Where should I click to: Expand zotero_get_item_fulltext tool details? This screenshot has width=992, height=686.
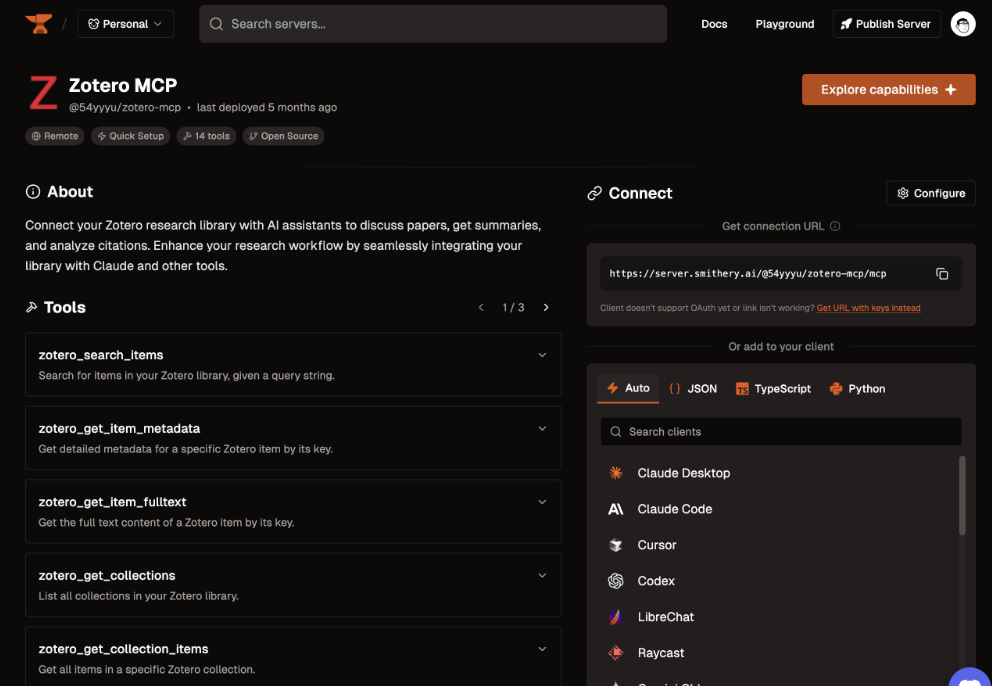[542, 502]
